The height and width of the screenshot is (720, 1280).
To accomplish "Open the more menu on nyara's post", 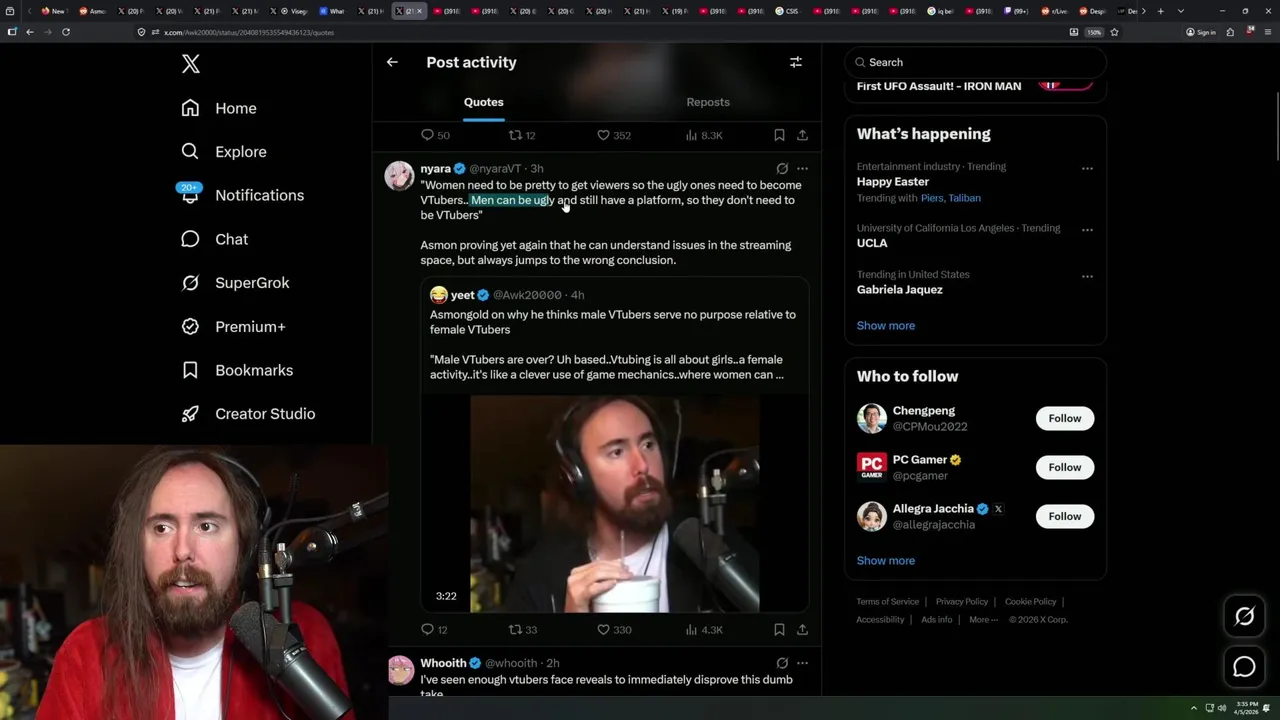I will click(x=802, y=168).
